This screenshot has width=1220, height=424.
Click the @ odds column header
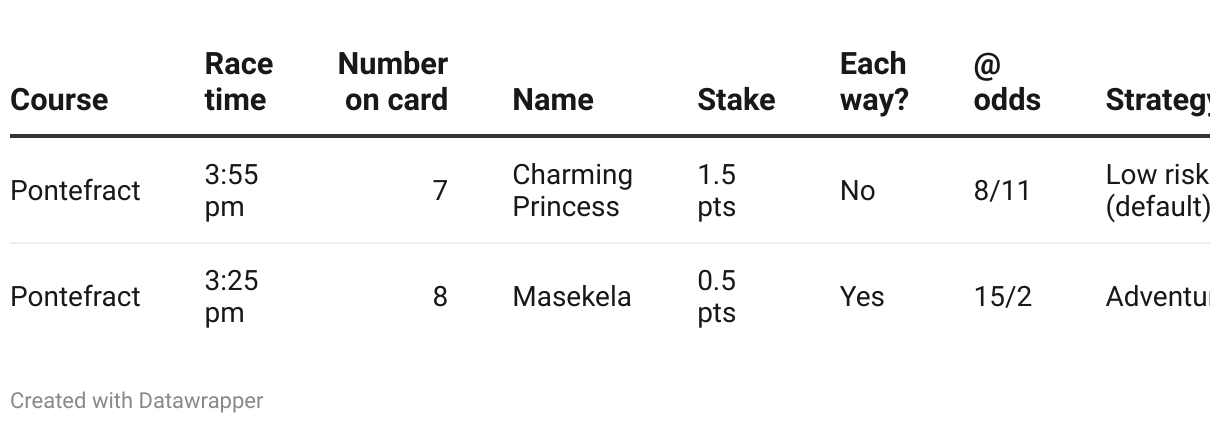coord(1007,82)
